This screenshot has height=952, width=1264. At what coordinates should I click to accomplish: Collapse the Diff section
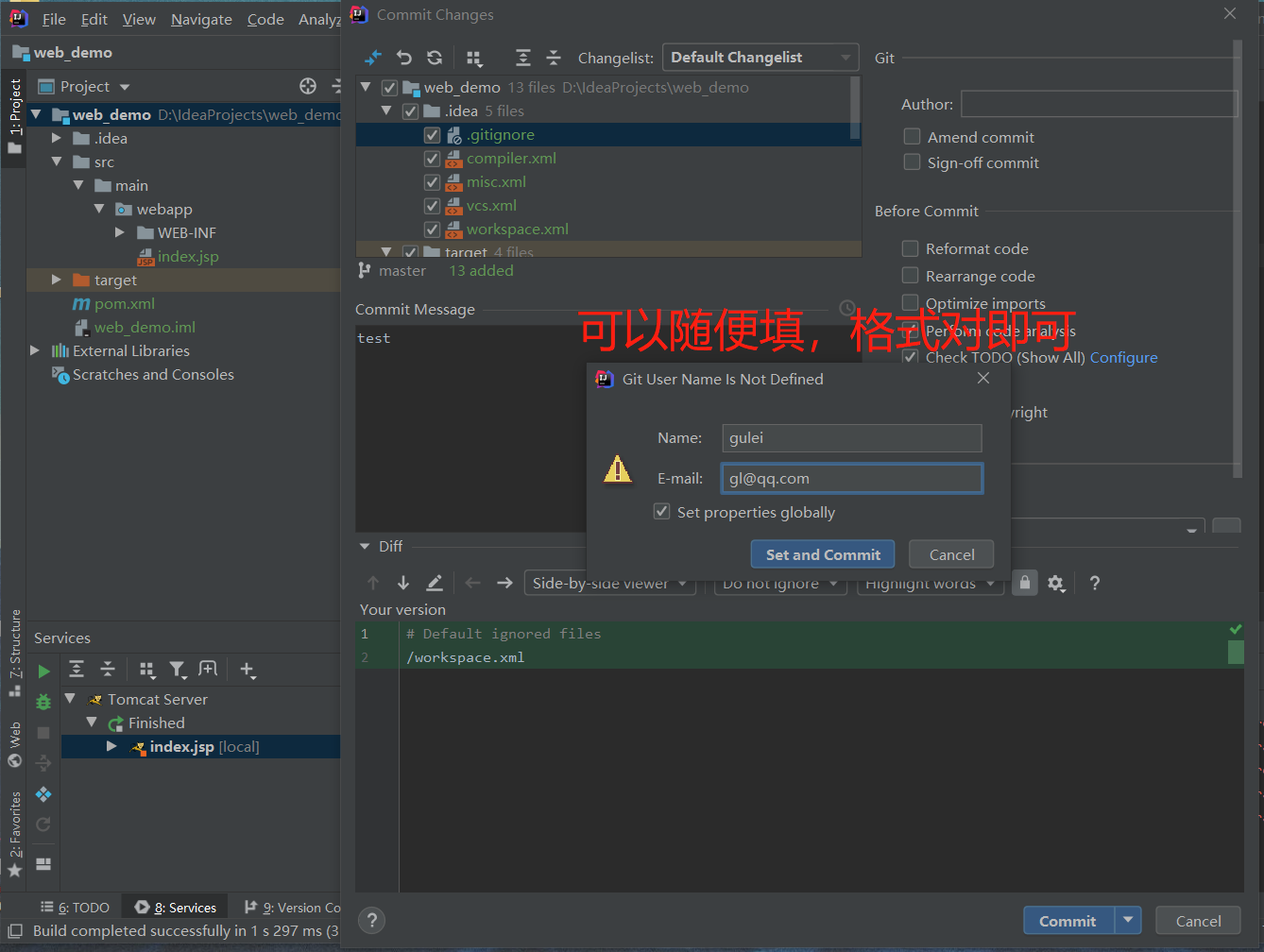[x=365, y=546]
